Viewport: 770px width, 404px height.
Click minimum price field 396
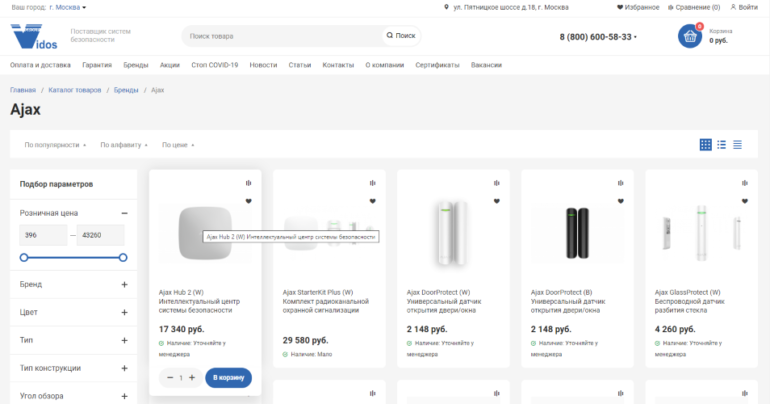point(43,235)
